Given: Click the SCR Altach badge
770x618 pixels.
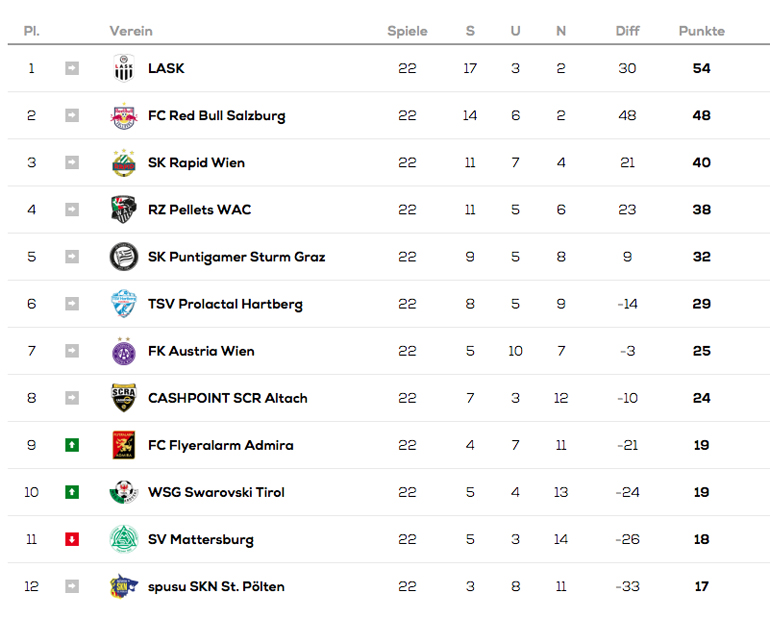Looking at the screenshot, I should [123, 398].
